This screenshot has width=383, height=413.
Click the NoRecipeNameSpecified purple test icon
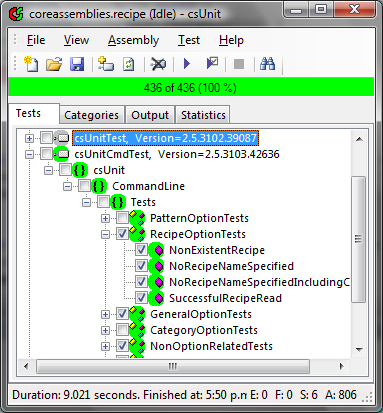(x=156, y=266)
